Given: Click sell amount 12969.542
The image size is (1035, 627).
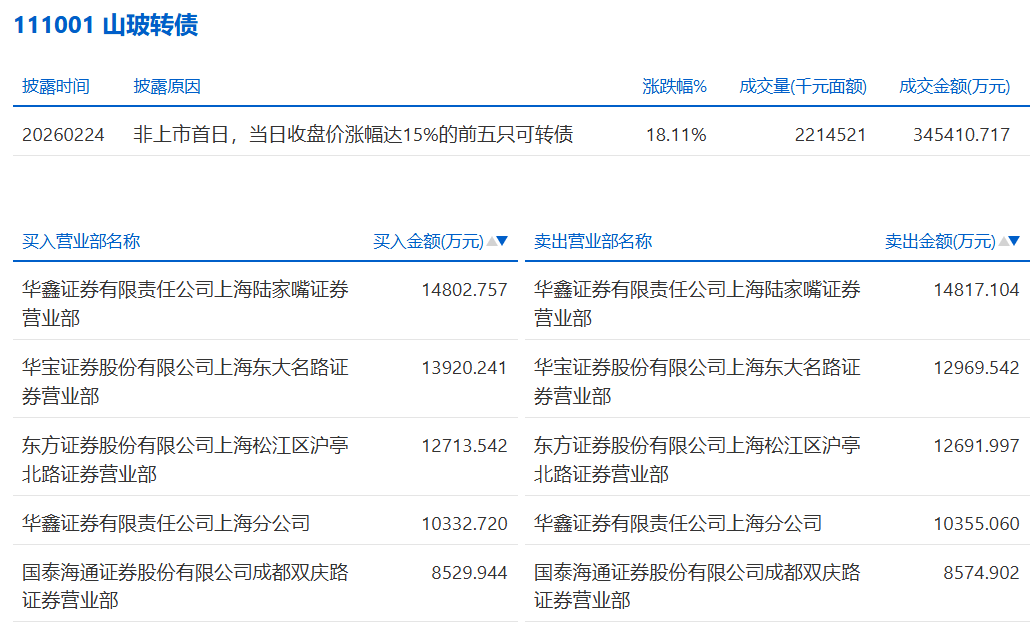Looking at the screenshot, I should pyautogui.click(x=976, y=368).
